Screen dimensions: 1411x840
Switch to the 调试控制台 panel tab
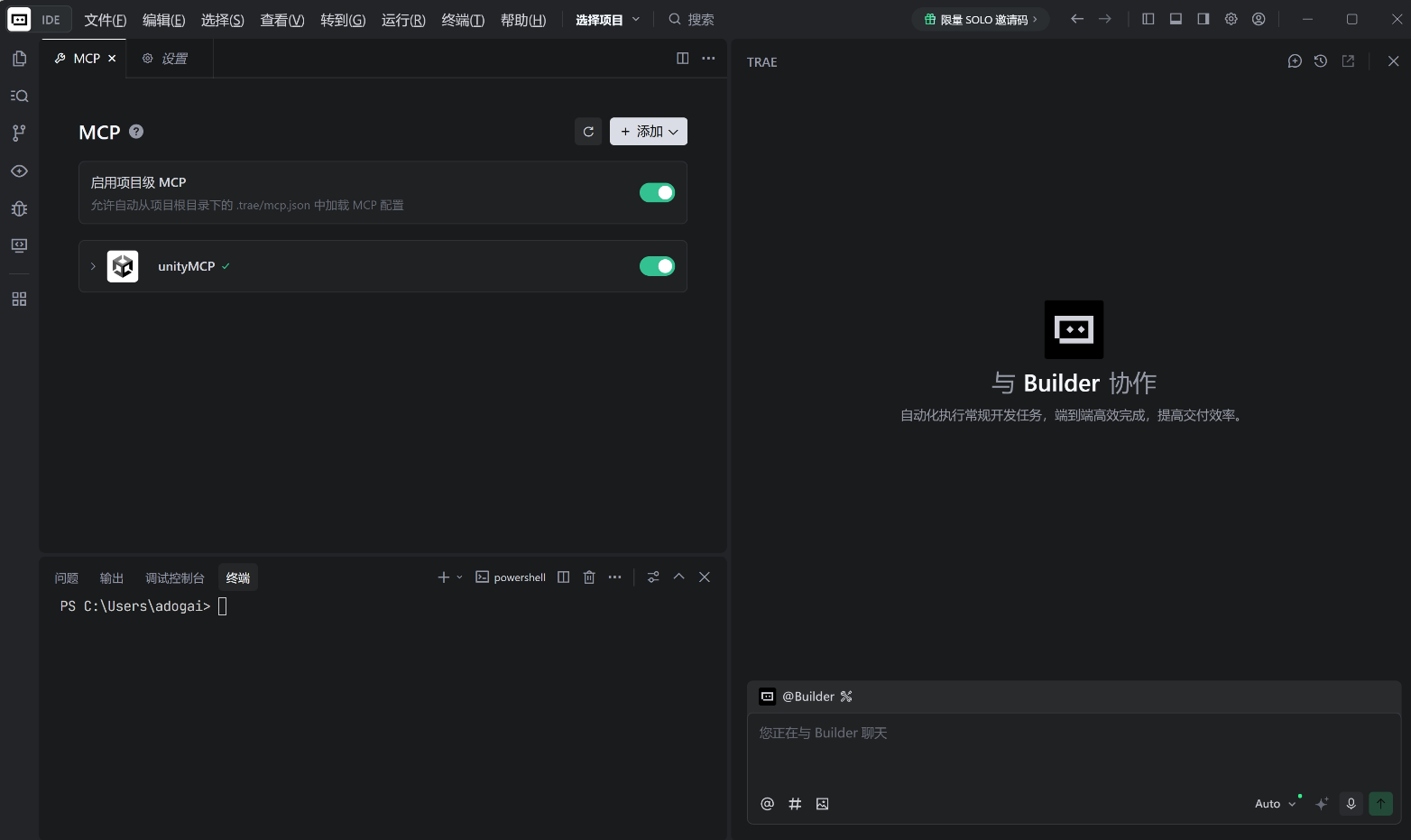175,577
